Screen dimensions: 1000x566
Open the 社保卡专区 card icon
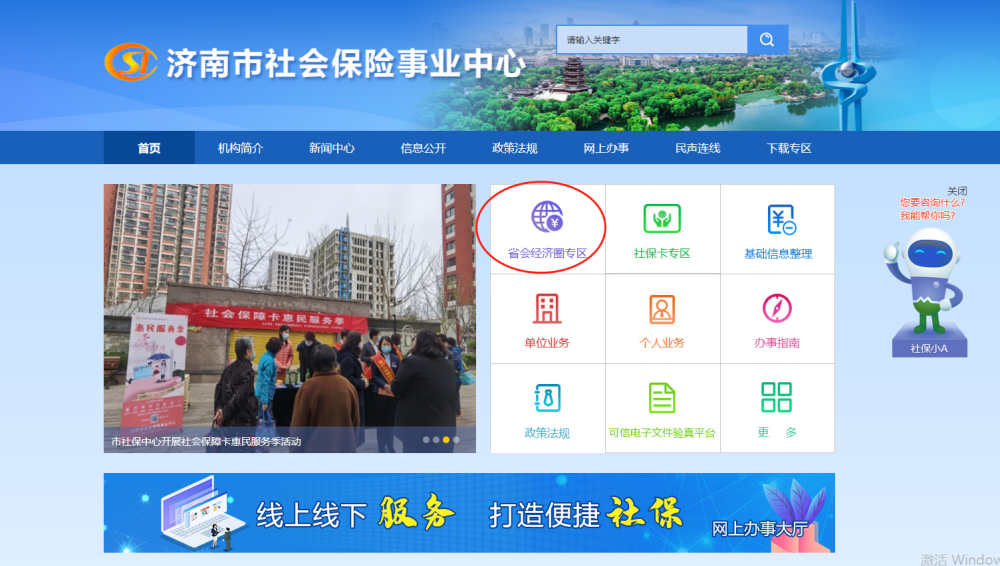(x=662, y=218)
